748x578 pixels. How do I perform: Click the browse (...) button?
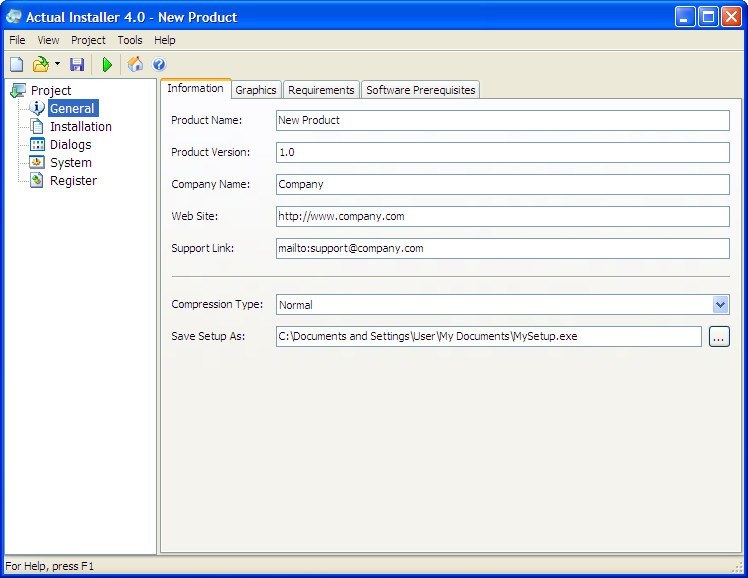(x=719, y=337)
